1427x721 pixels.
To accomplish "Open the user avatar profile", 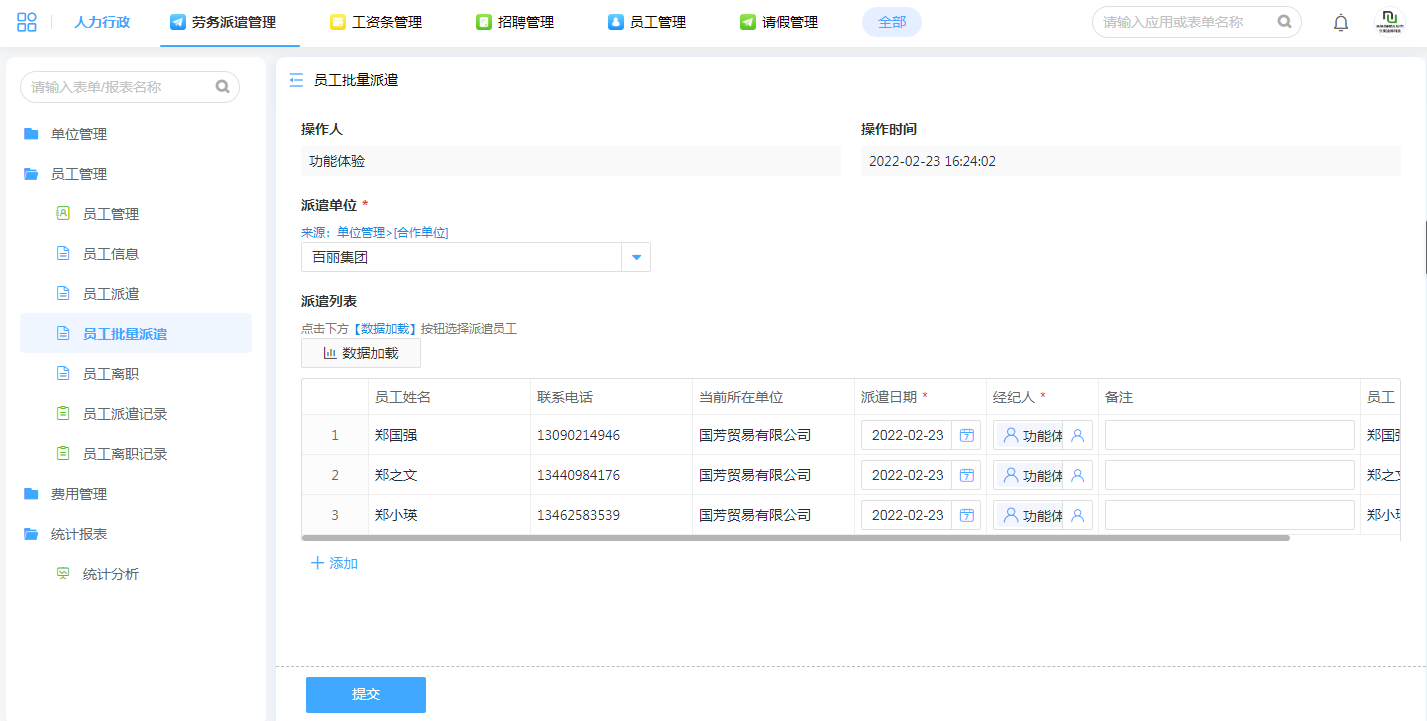I will tap(1390, 22).
